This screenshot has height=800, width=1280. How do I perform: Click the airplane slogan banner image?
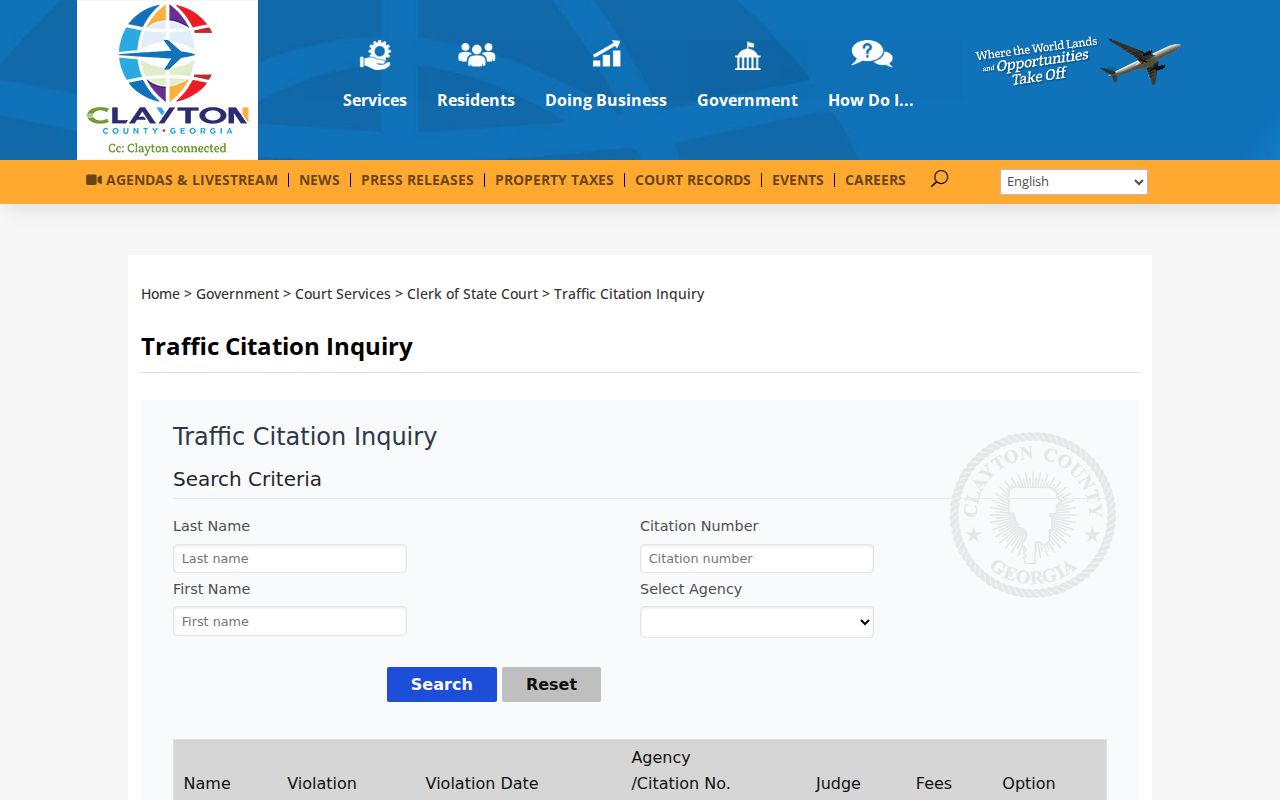[1077, 61]
